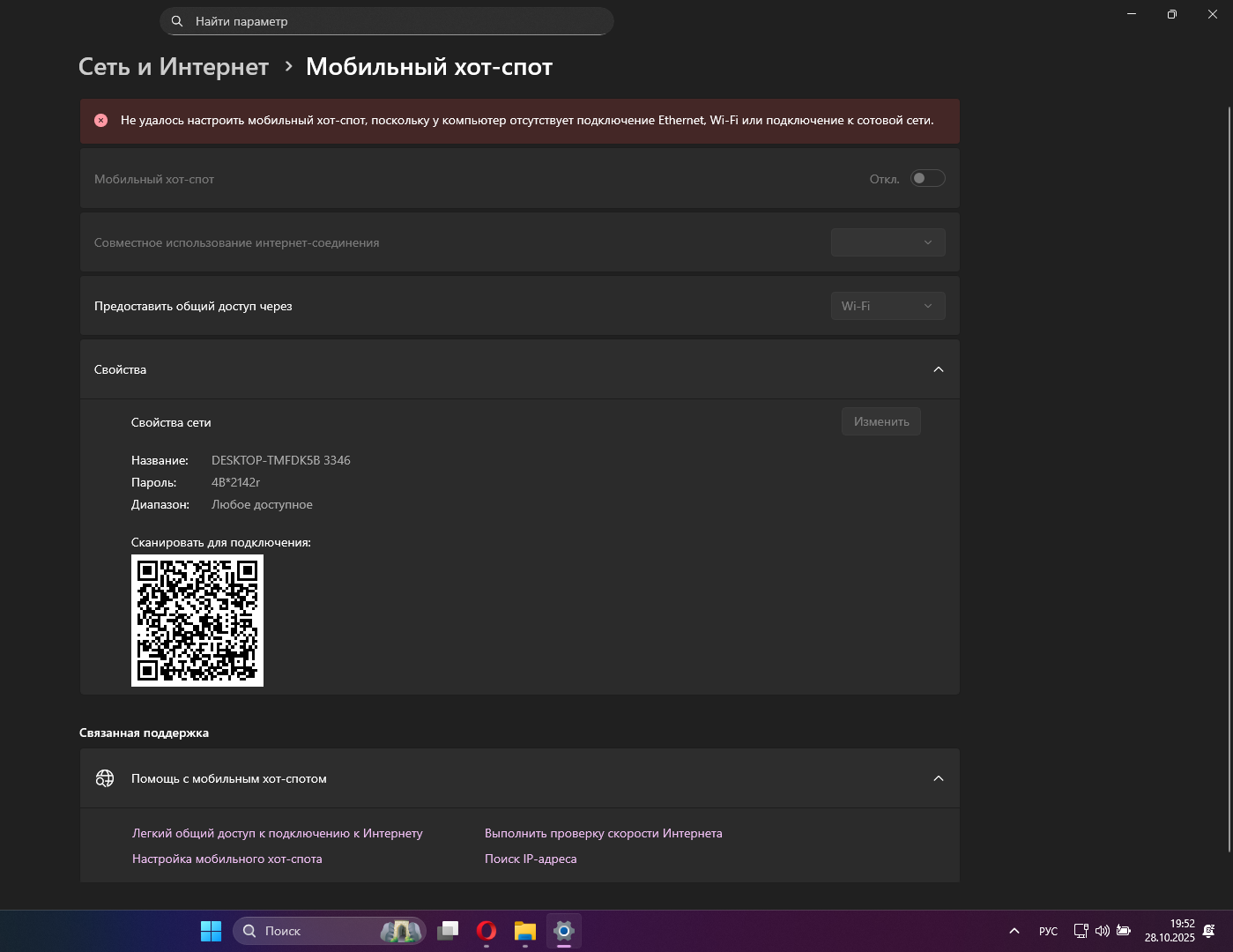Toggle the Mobile hotspot switch

(x=927, y=179)
